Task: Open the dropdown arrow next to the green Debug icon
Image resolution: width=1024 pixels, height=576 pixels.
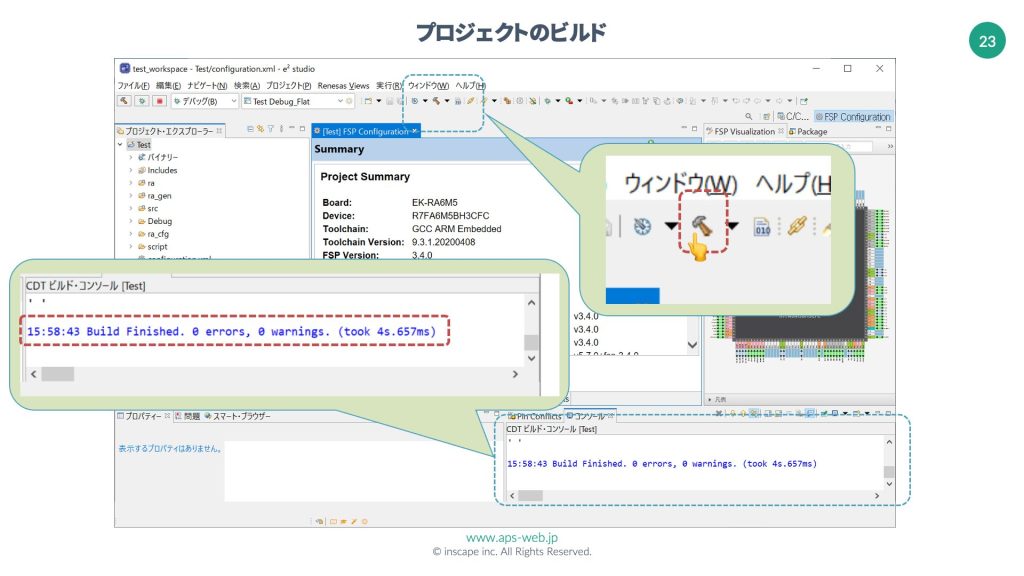Action: (x=558, y=101)
